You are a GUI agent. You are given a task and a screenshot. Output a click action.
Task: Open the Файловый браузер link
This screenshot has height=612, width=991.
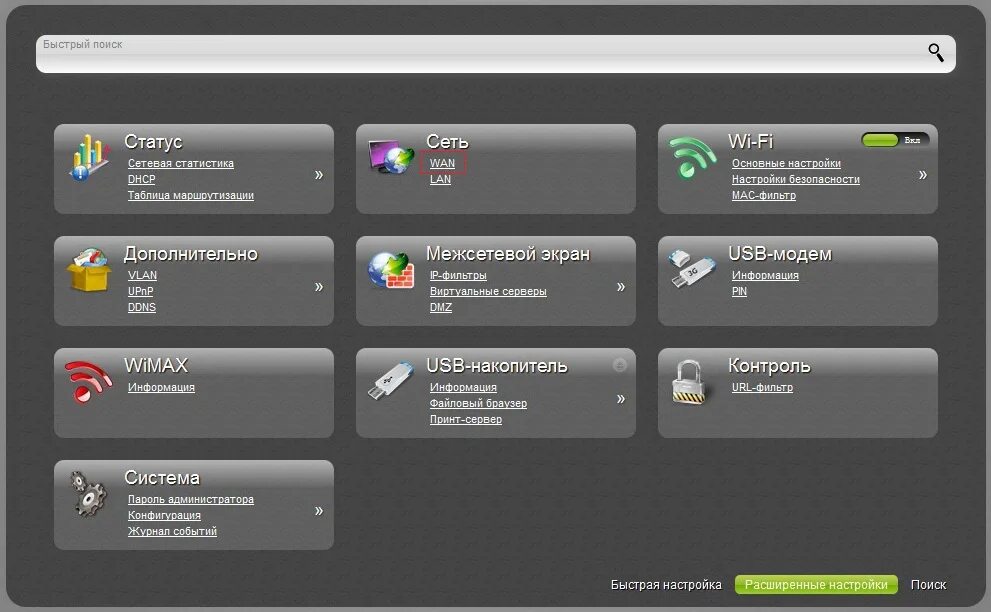point(478,403)
